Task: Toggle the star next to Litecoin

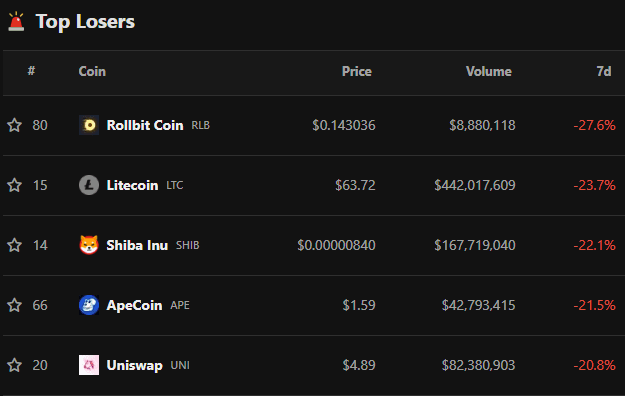Action: [14, 185]
